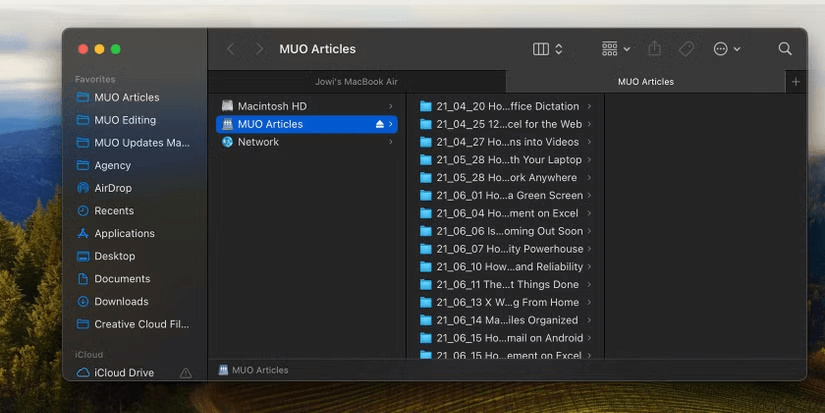Viewport: 825px width, 413px height.
Task: Expand the Network row chevron
Action: [390, 142]
